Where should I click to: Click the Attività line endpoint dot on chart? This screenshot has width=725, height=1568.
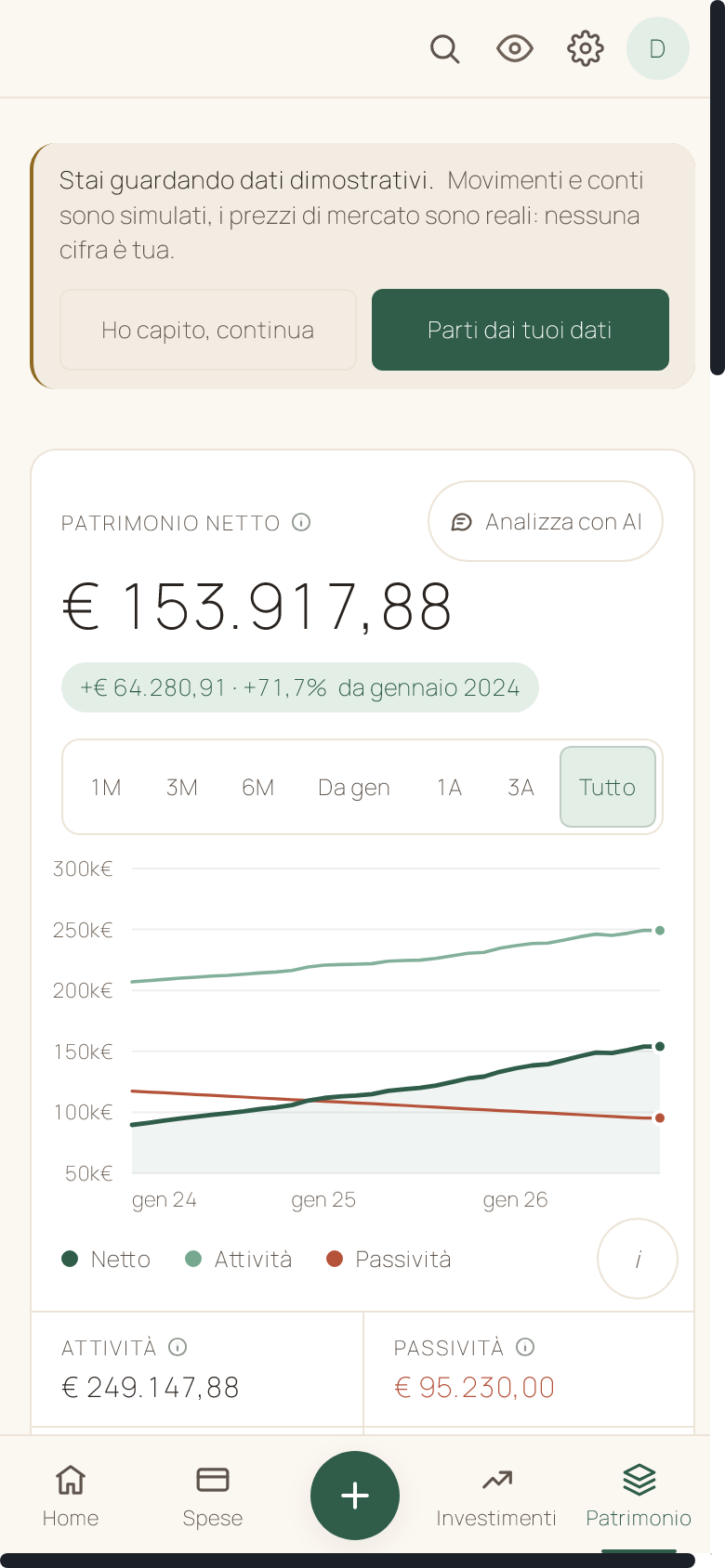click(x=660, y=930)
